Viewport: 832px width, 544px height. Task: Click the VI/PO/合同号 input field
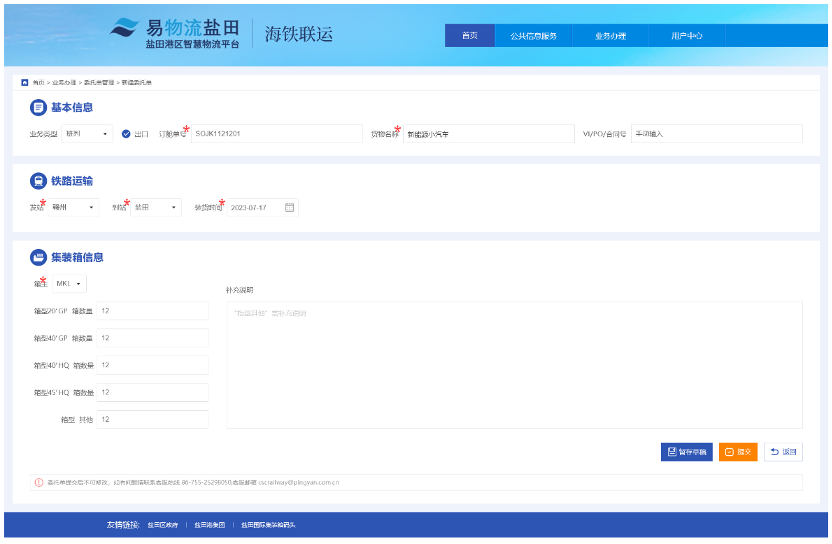click(x=717, y=134)
